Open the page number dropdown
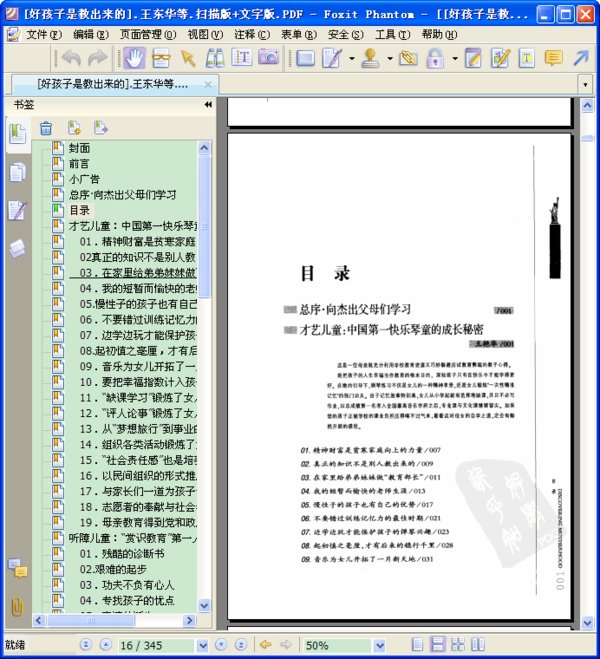The image size is (600, 659). [203, 645]
